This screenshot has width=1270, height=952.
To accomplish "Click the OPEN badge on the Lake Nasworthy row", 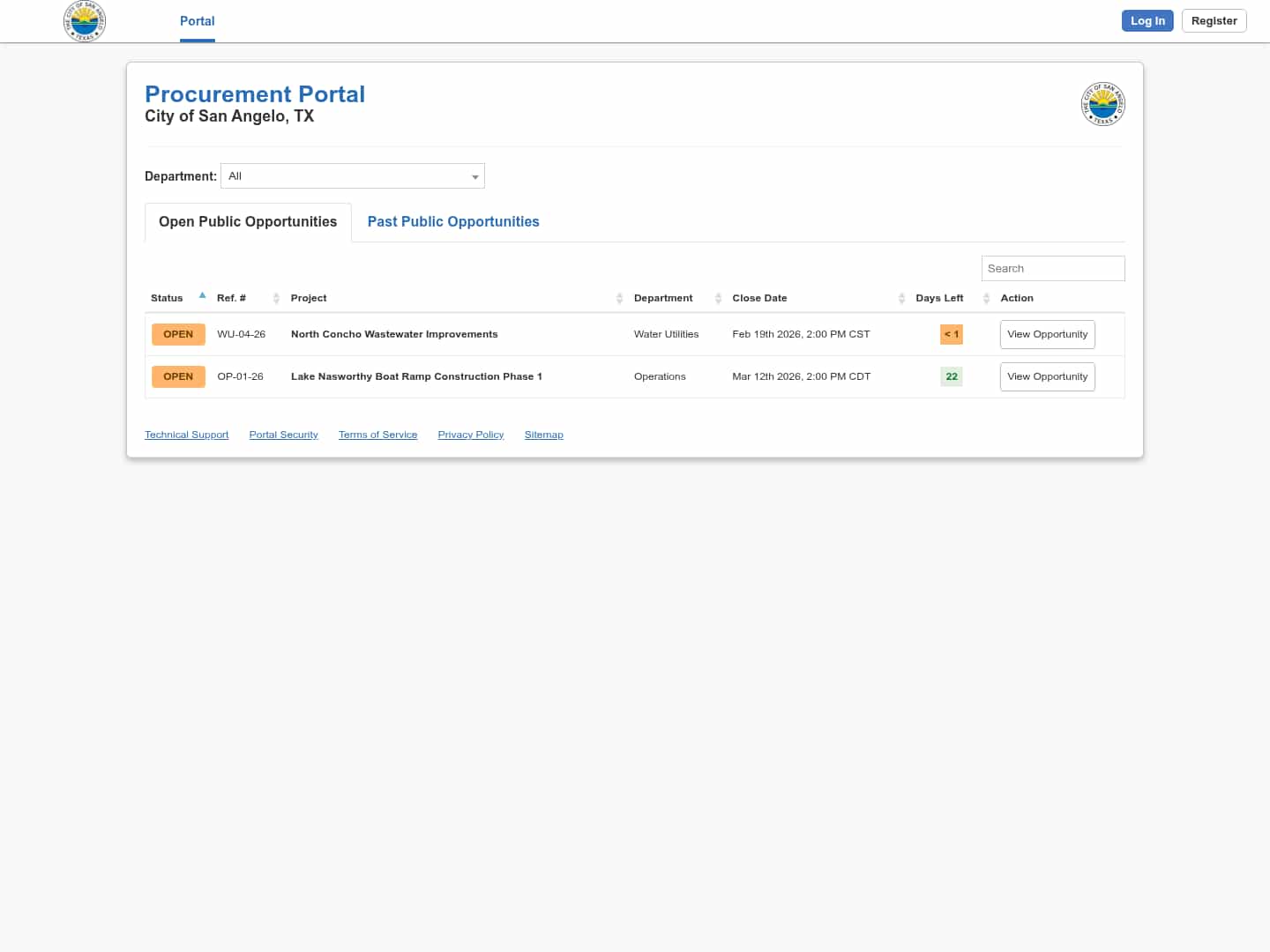I will tap(178, 376).
